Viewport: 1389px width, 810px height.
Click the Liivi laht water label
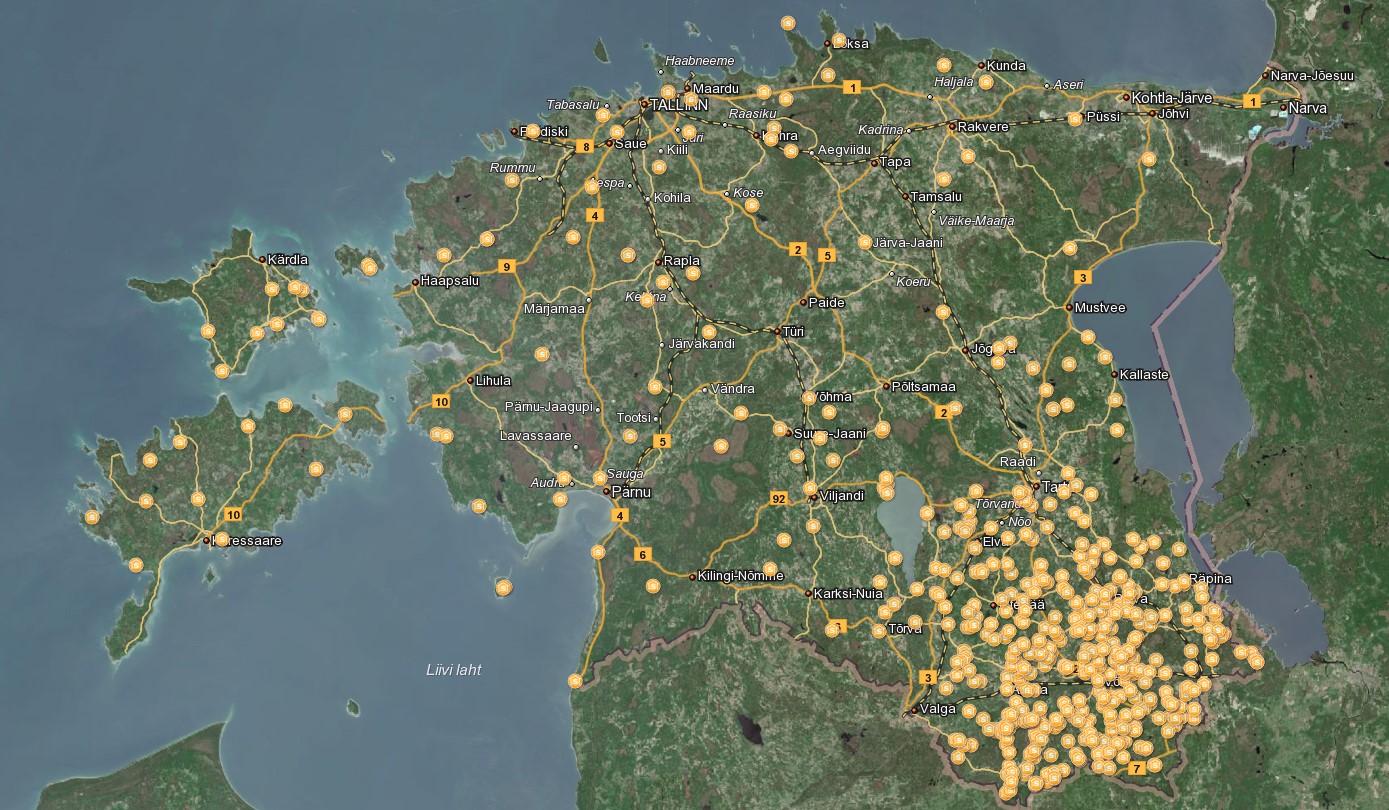[x=453, y=670]
